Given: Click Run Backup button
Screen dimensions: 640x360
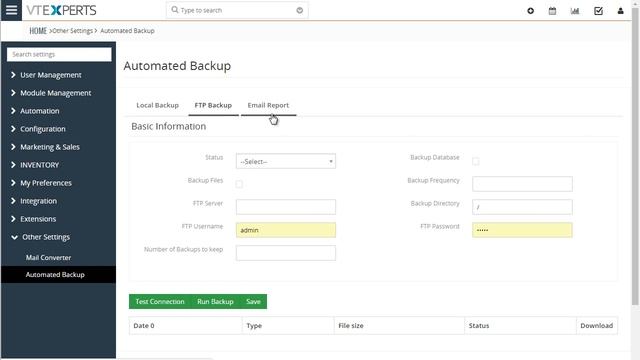Looking at the screenshot, I should click(x=215, y=302).
